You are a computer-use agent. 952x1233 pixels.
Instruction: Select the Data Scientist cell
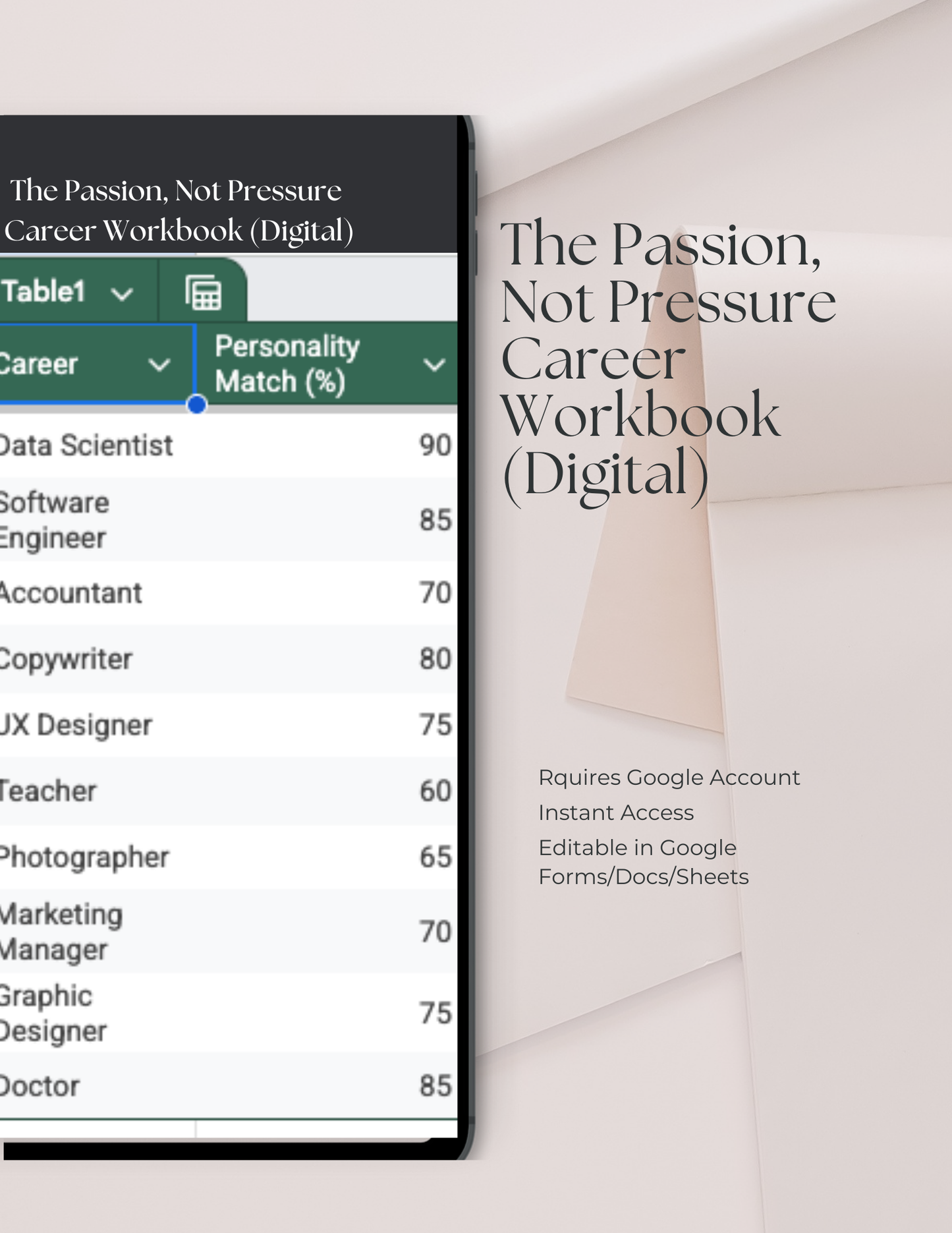click(x=86, y=445)
